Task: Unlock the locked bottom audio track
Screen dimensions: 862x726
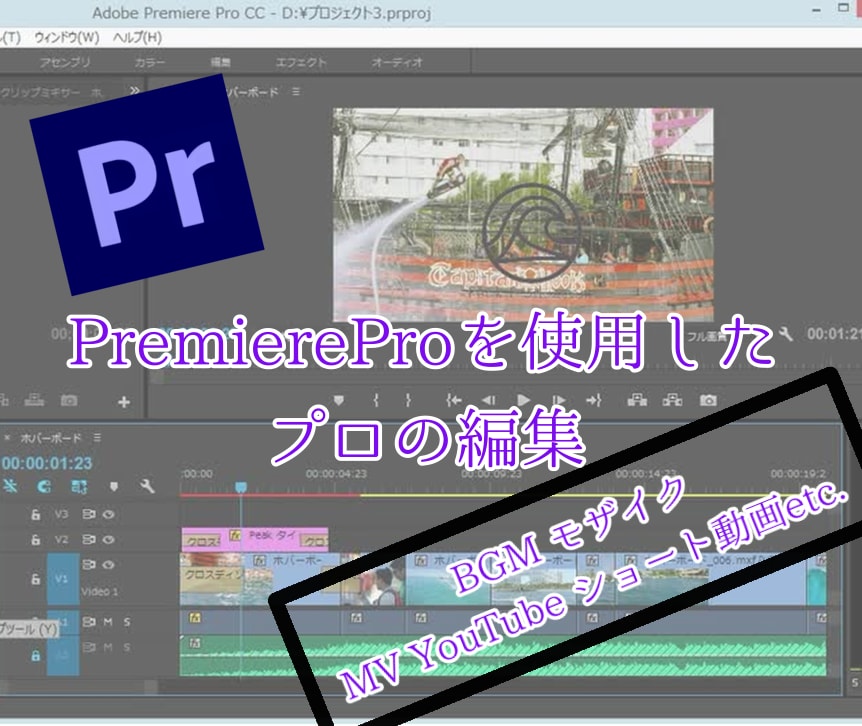Action: click(x=36, y=655)
